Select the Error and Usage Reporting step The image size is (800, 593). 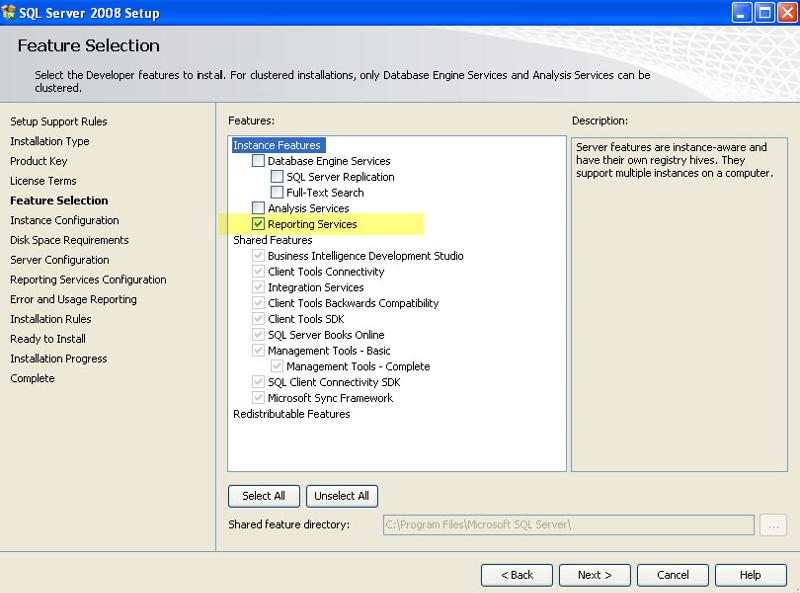73,300
